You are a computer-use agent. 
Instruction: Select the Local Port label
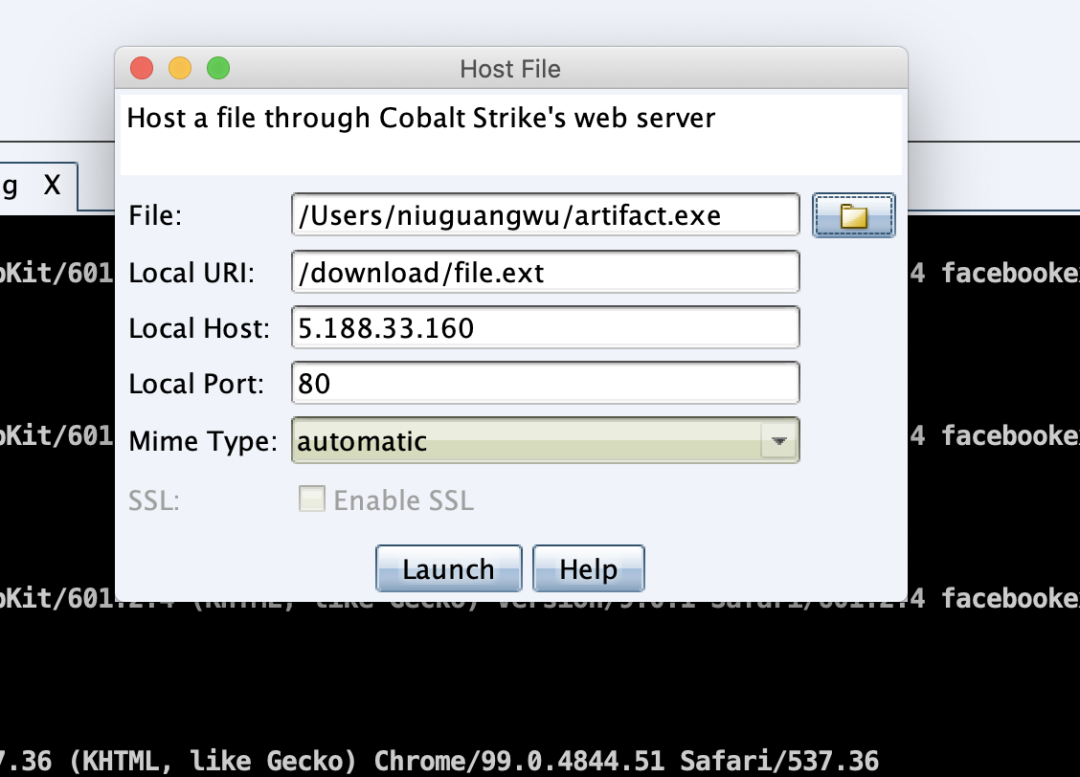tap(196, 384)
